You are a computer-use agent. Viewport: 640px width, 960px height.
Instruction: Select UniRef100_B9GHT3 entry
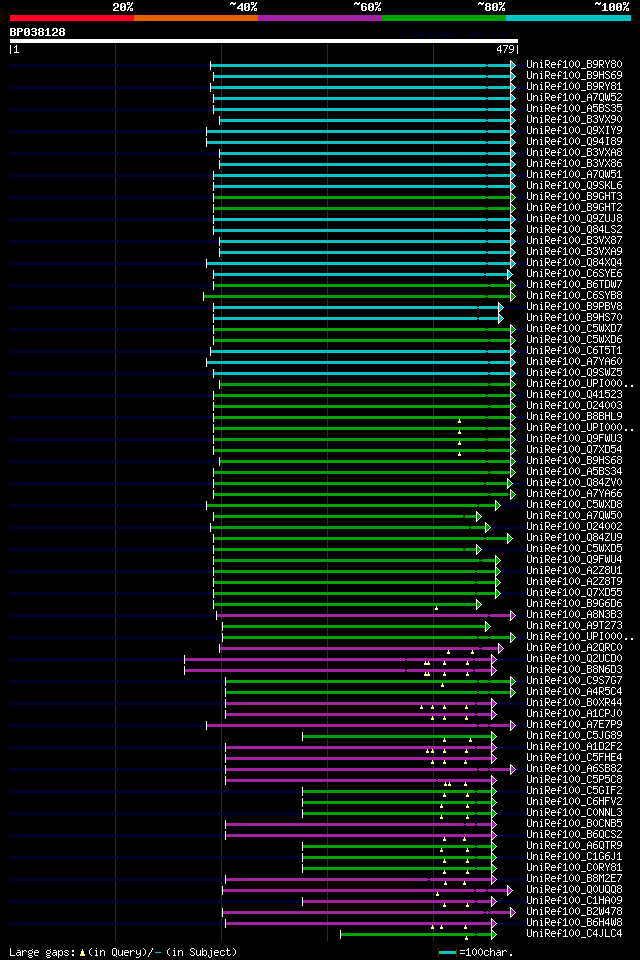point(574,197)
